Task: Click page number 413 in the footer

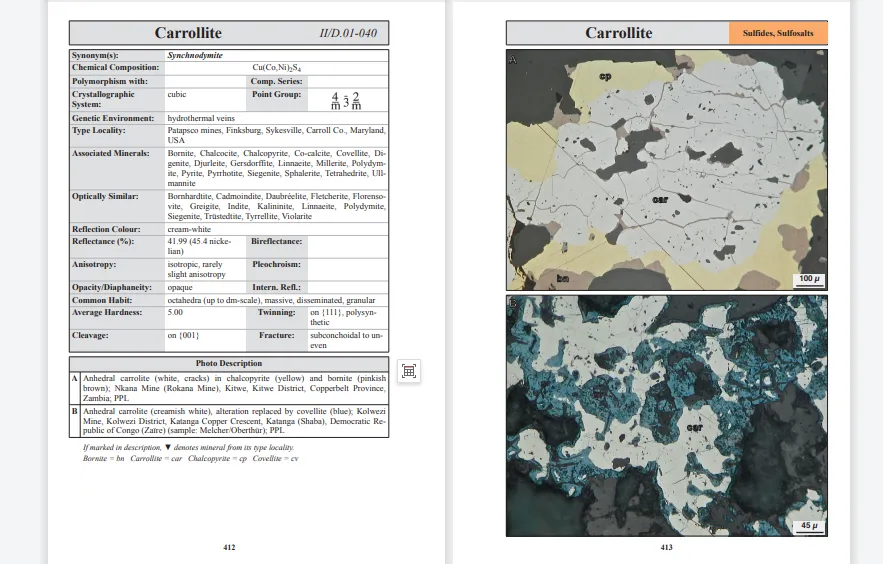Action: pyautogui.click(x=666, y=547)
